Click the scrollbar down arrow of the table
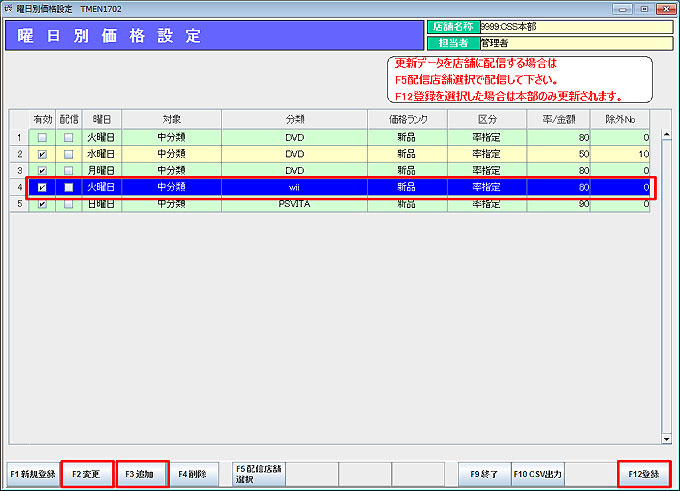The width and height of the screenshot is (680, 491). click(x=666, y=438)
